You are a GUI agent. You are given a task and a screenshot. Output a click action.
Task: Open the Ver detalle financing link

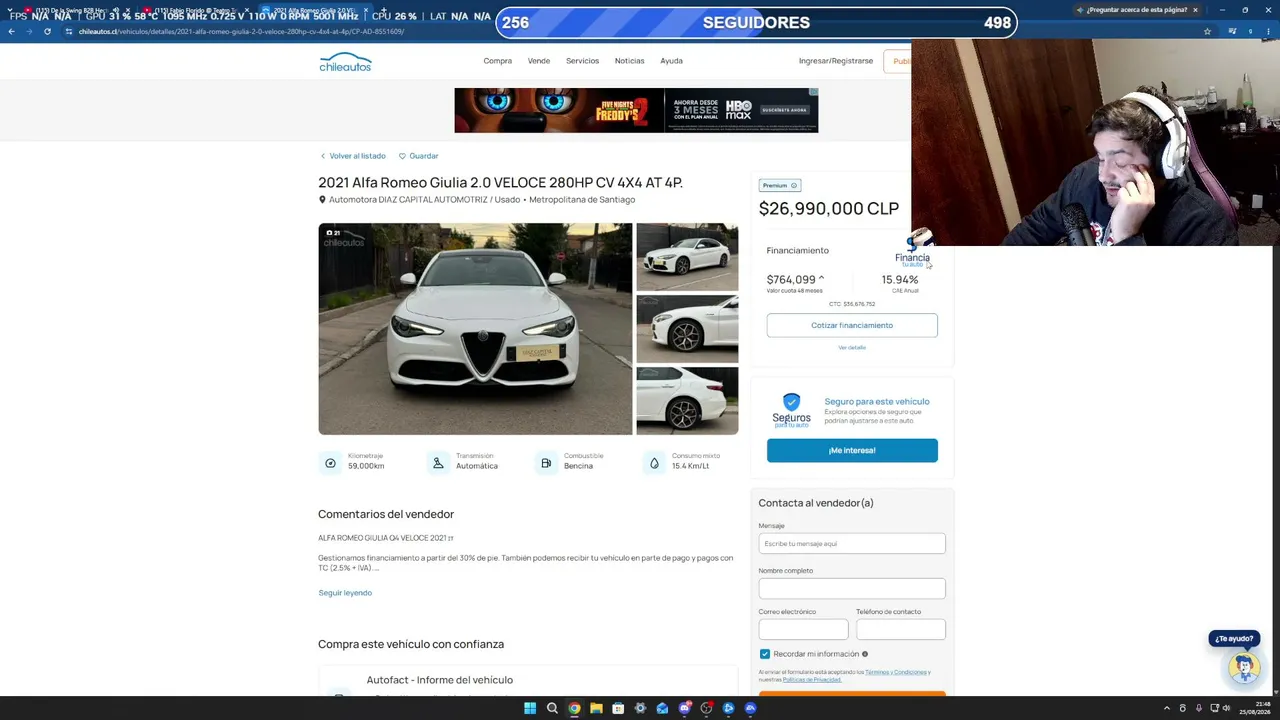[x=852, y=347]
